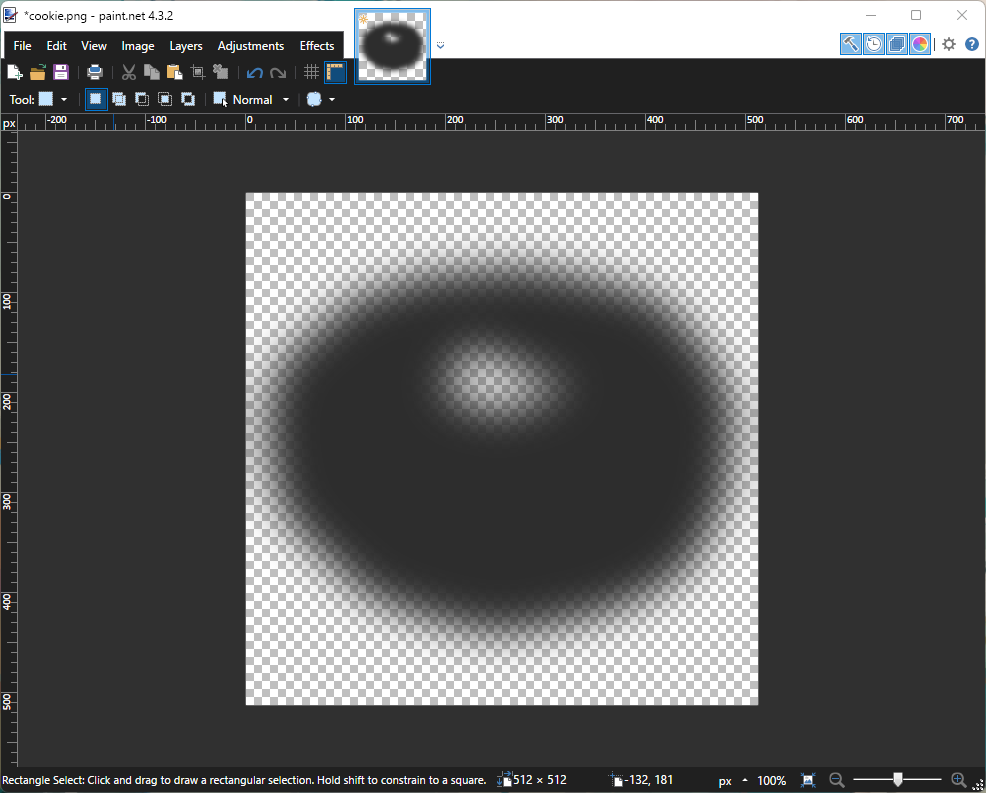This screenshot has height=793, width=986.
Task: Open the File menu
Action: point(22,46)
